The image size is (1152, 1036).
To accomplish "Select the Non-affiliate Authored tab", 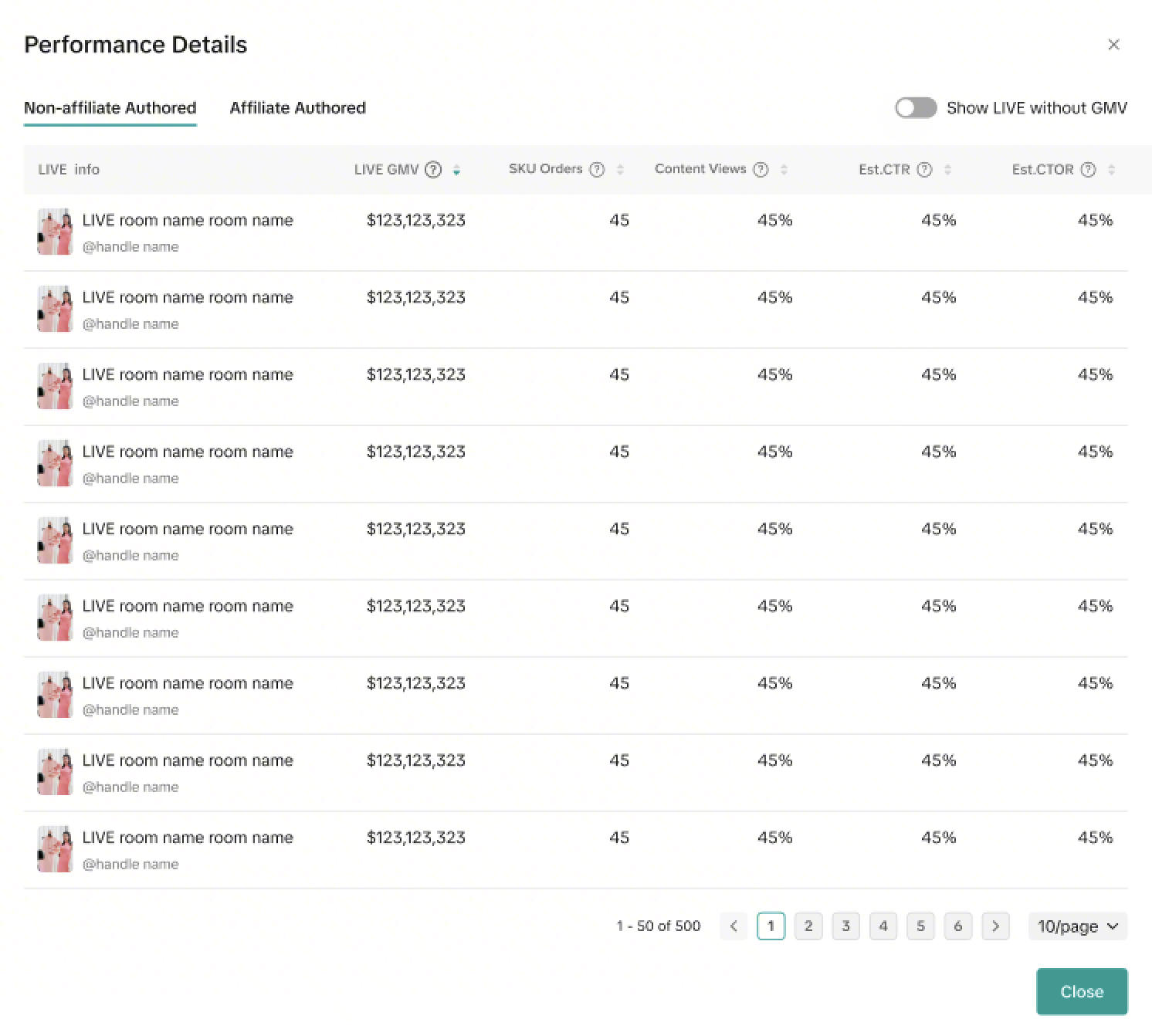I will click(110, 108).
